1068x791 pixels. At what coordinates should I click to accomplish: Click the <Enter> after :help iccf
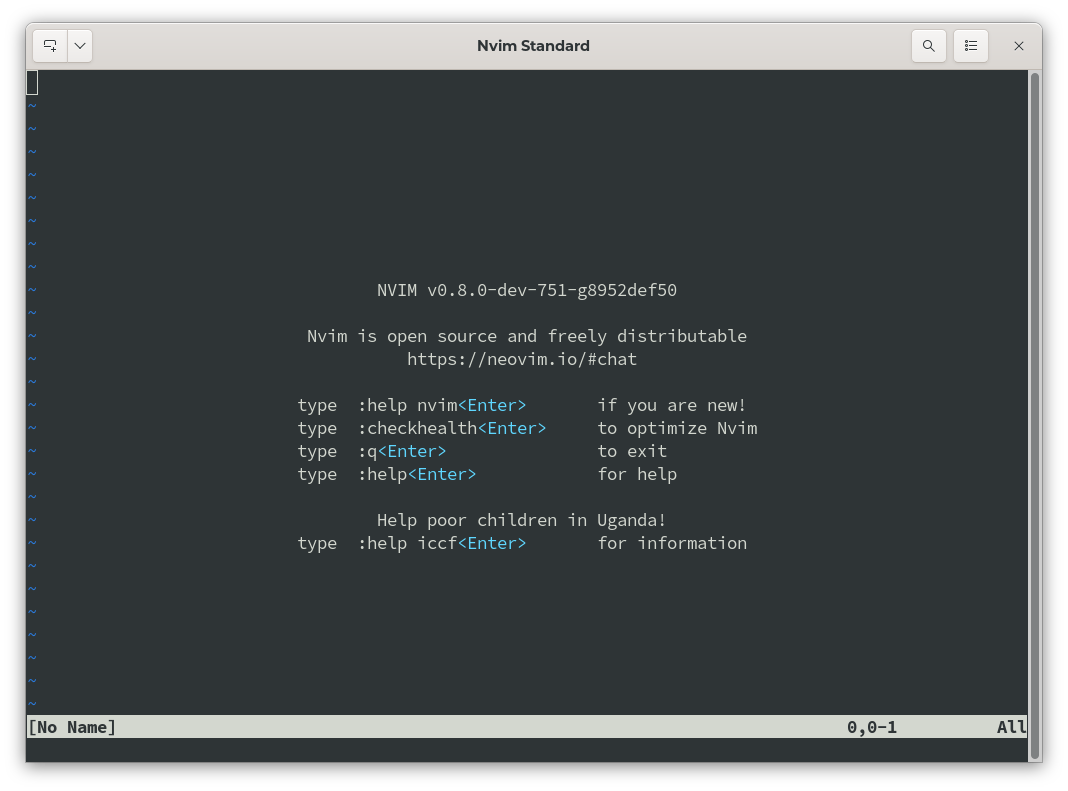tap(492, 543)
